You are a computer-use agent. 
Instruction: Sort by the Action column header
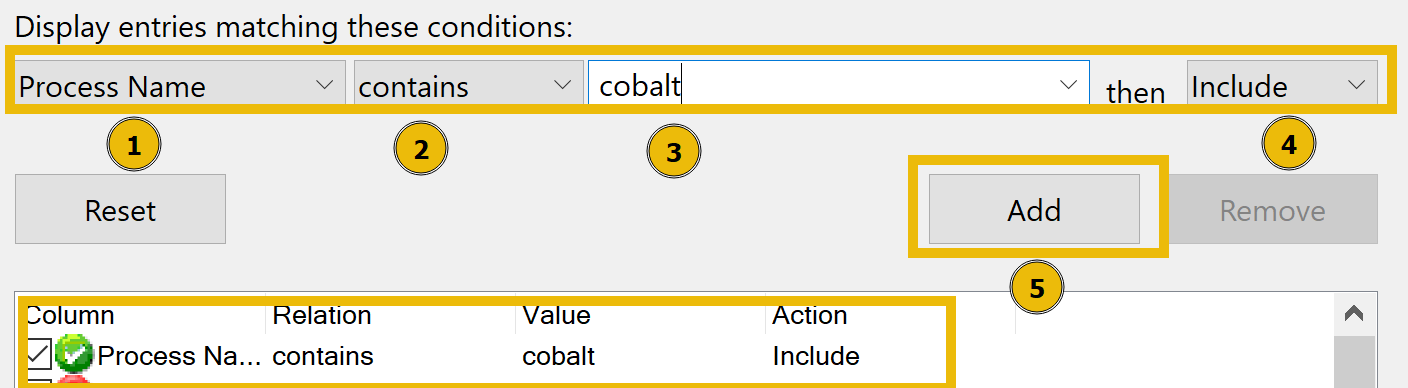pos(810,316)
